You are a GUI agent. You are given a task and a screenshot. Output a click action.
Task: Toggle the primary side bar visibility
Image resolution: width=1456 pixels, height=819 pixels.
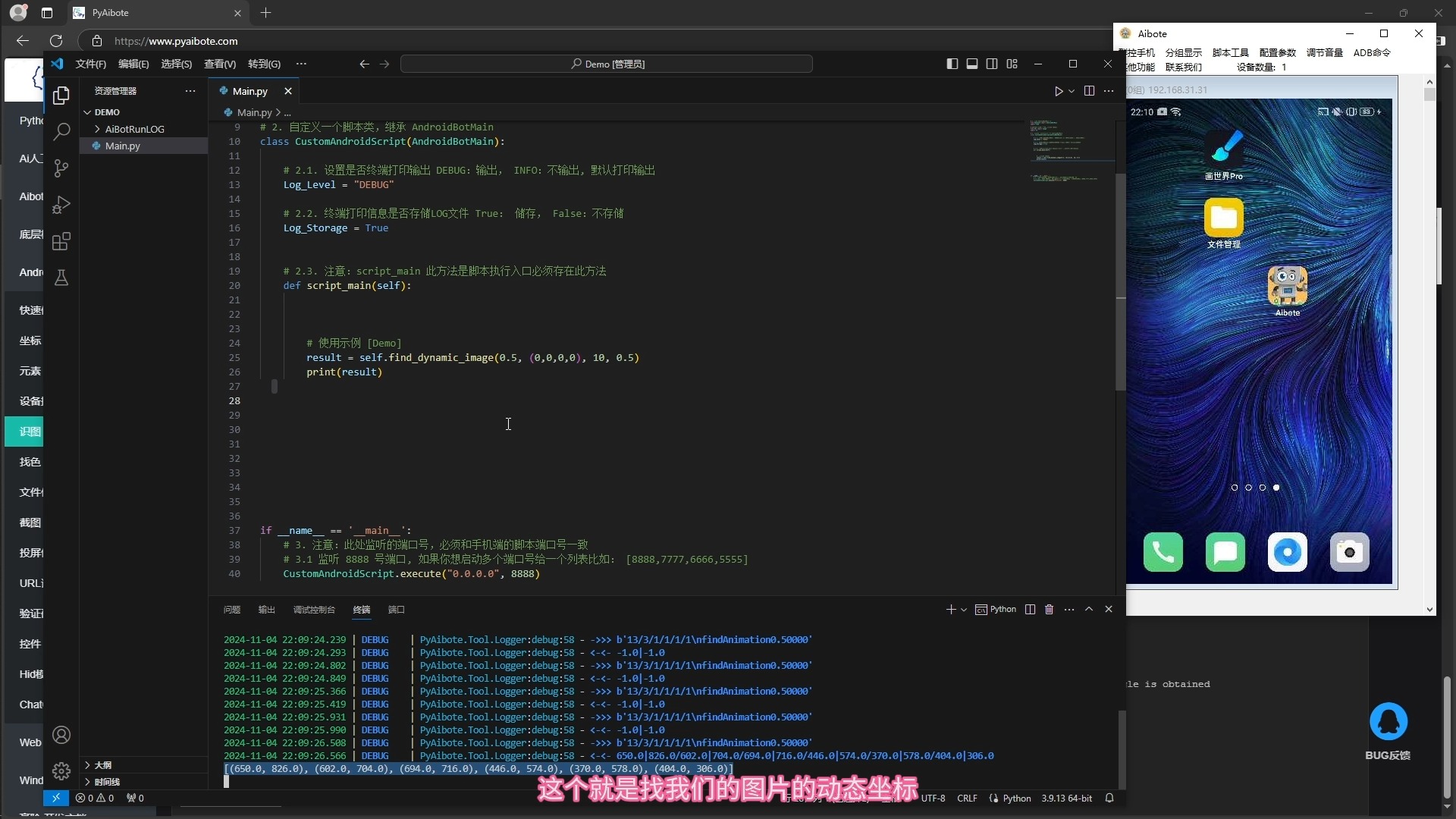[x=952, y=64]
